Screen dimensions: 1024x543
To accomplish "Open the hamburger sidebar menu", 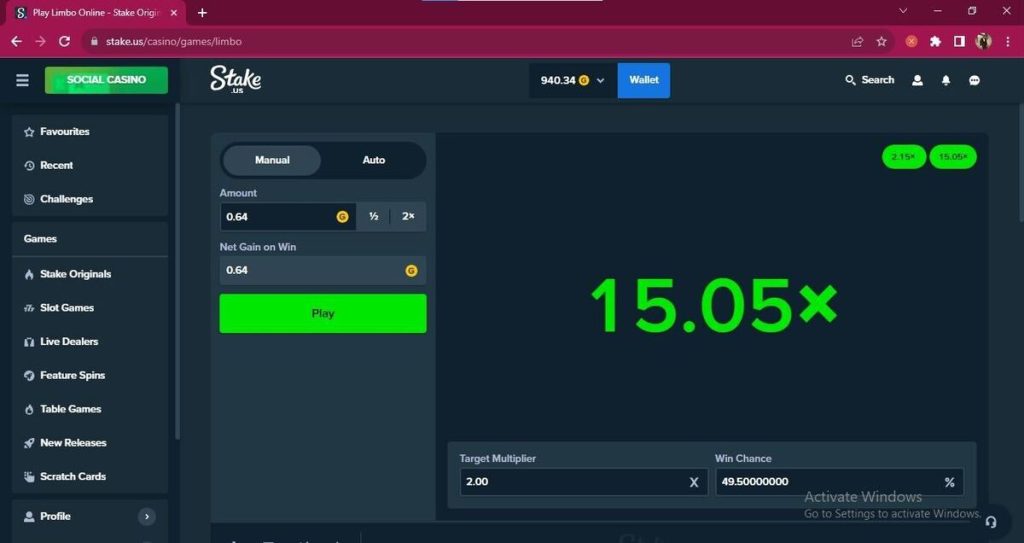I will pos(22,80).
